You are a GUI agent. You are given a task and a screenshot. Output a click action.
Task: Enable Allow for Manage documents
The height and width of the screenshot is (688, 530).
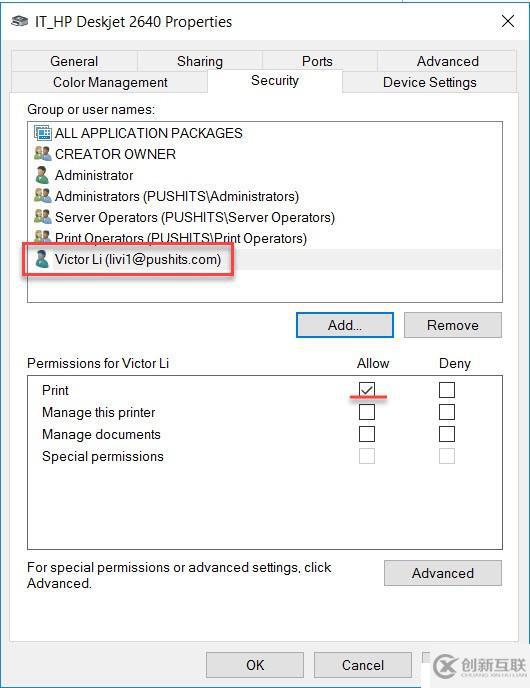[x=367, y=434]
